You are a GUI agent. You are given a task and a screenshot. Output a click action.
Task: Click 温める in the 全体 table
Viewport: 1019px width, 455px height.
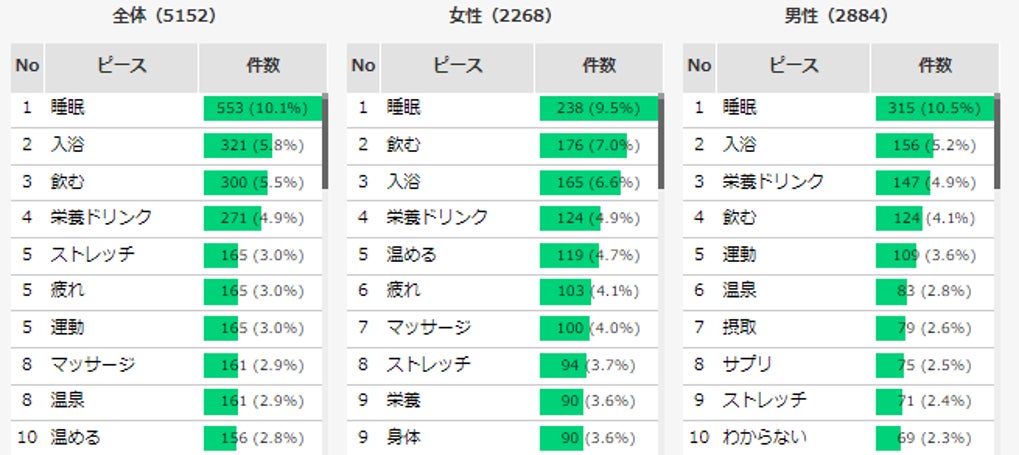(76, 437)
